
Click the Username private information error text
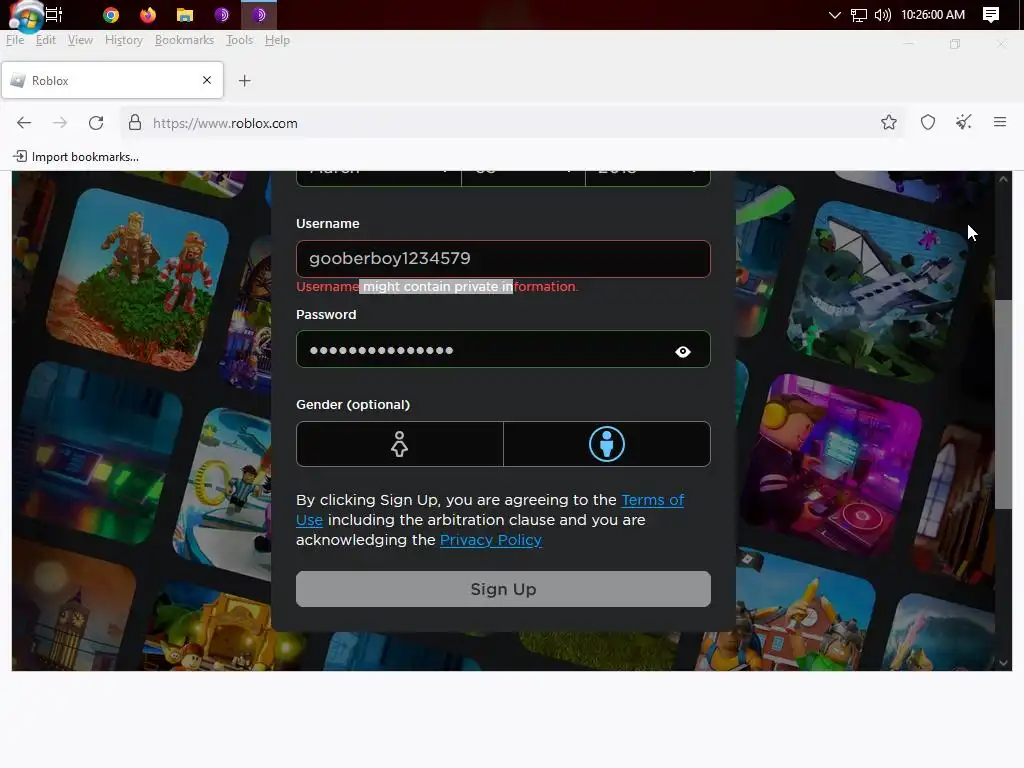[437, 287]
